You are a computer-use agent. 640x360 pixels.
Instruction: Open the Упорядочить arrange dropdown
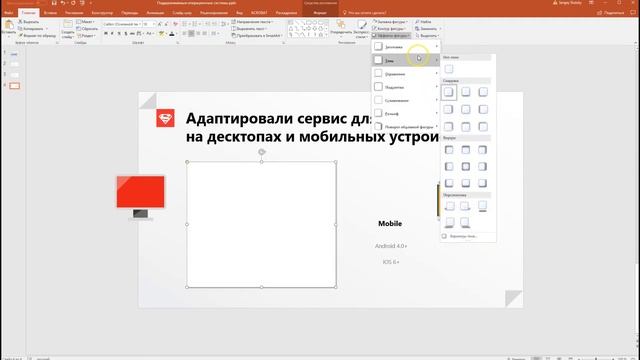[341, 28]
